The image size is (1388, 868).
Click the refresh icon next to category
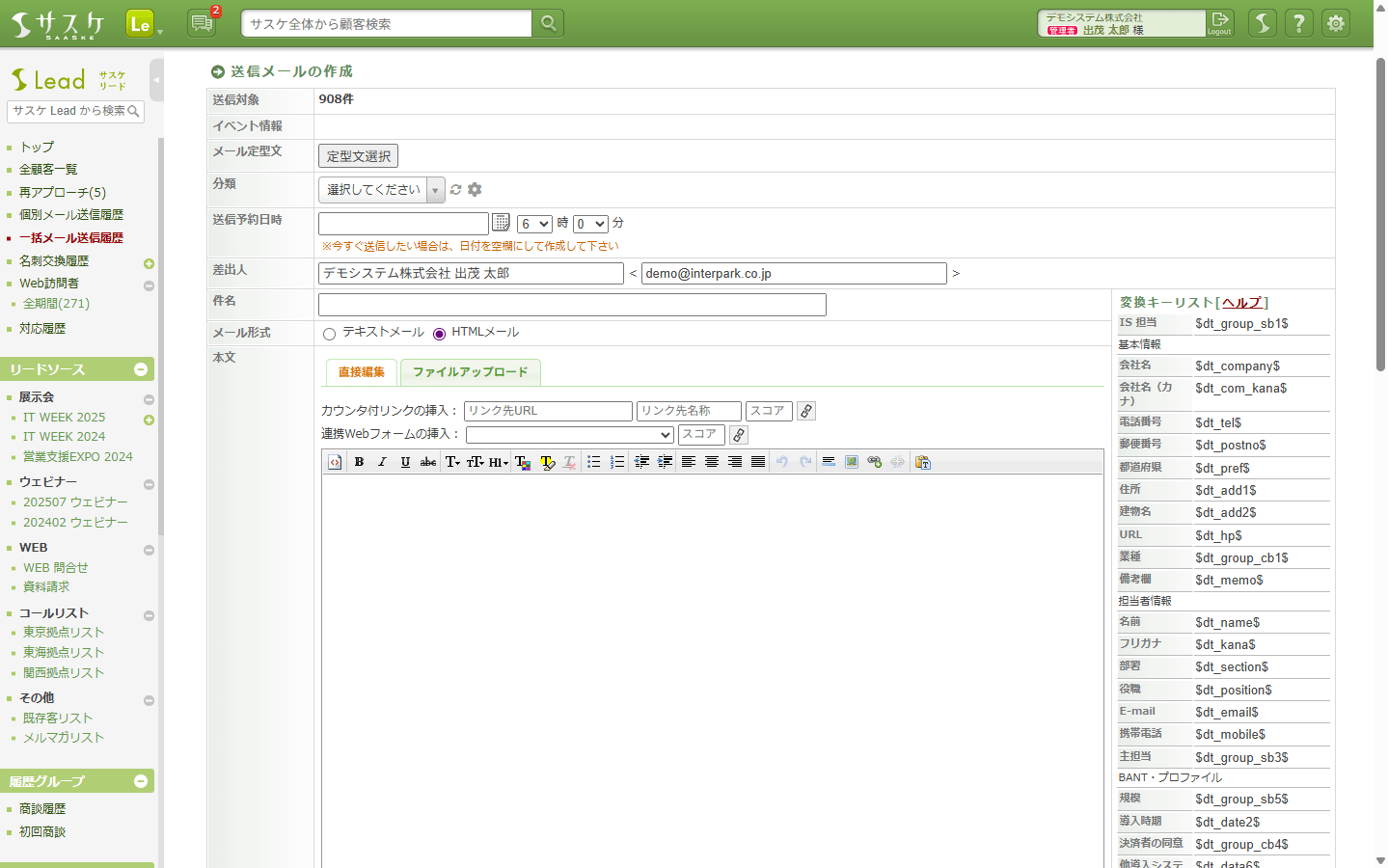click(456, 190)
